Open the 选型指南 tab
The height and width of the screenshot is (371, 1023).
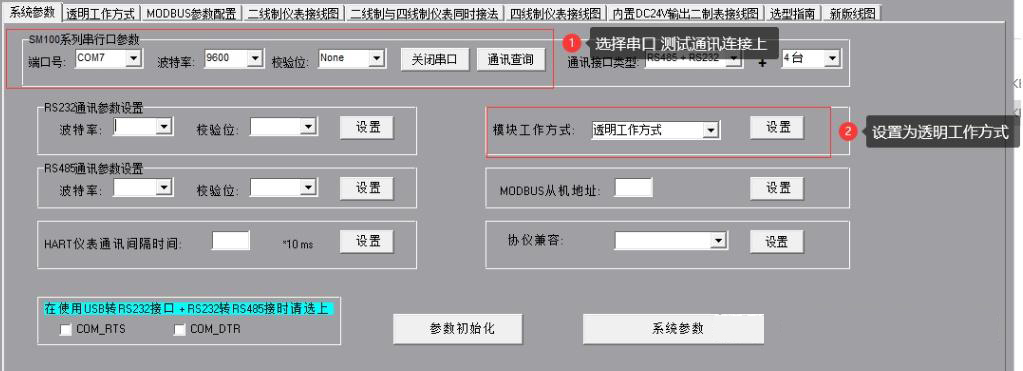coord(793,14)
